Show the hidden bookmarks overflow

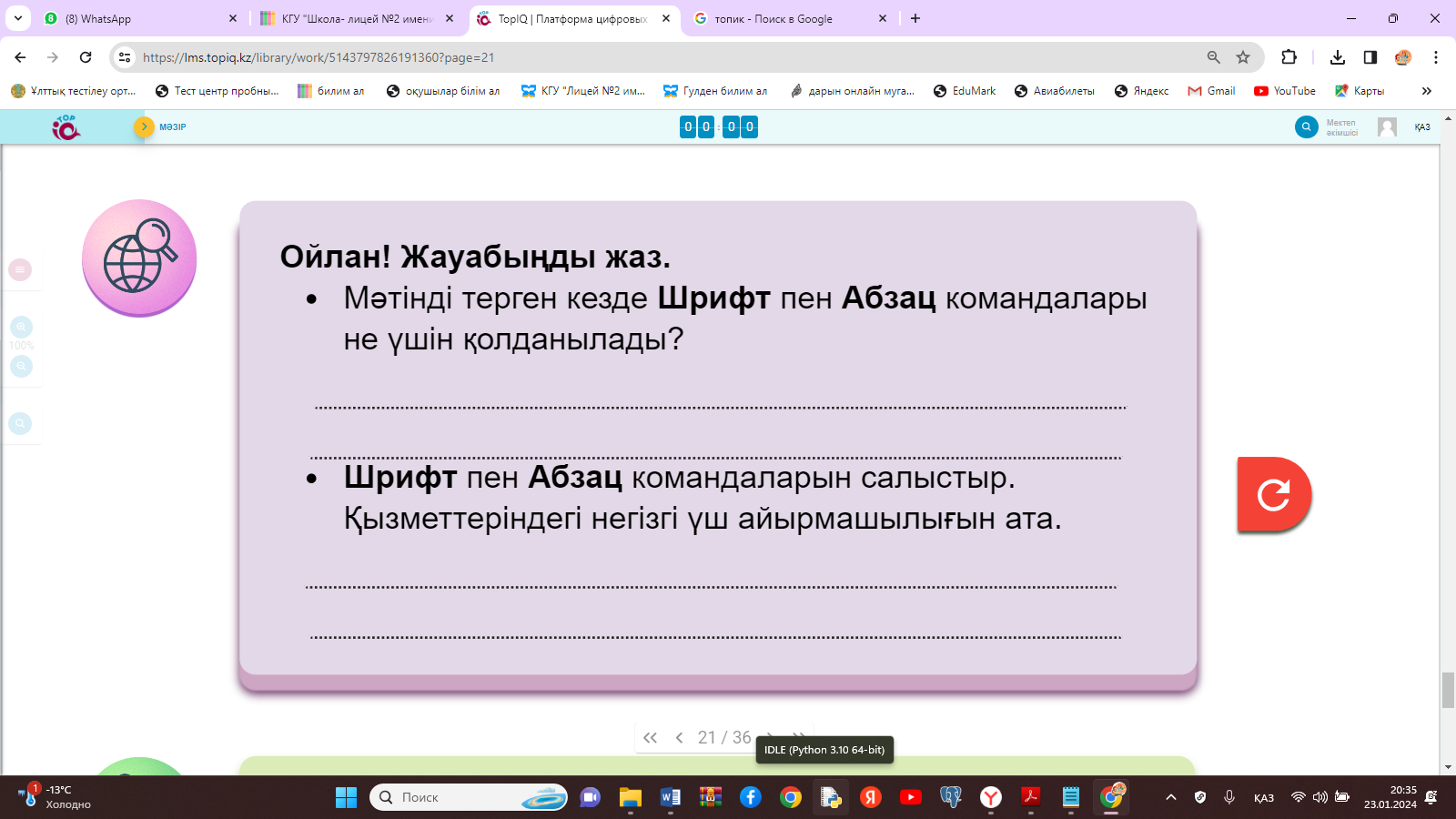pos(1427,91)
